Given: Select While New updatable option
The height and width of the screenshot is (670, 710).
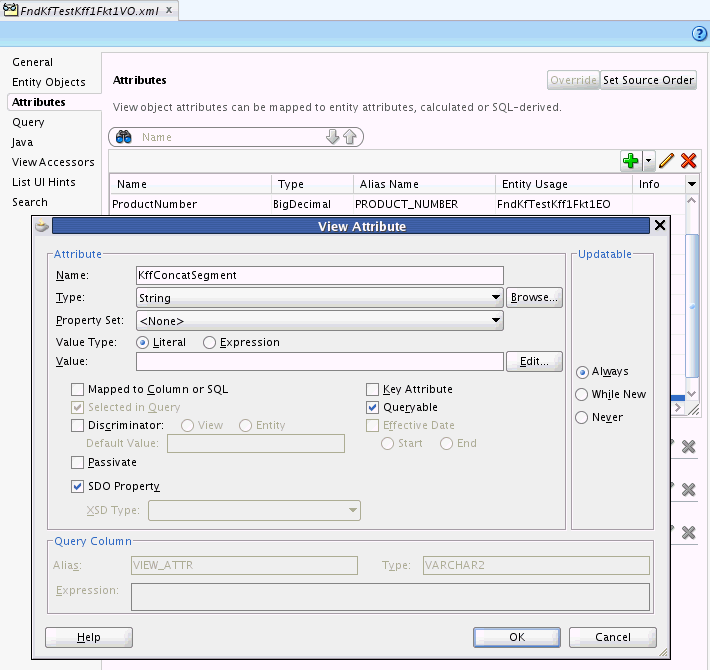Looking at the screenshot, I should [581, 394].
